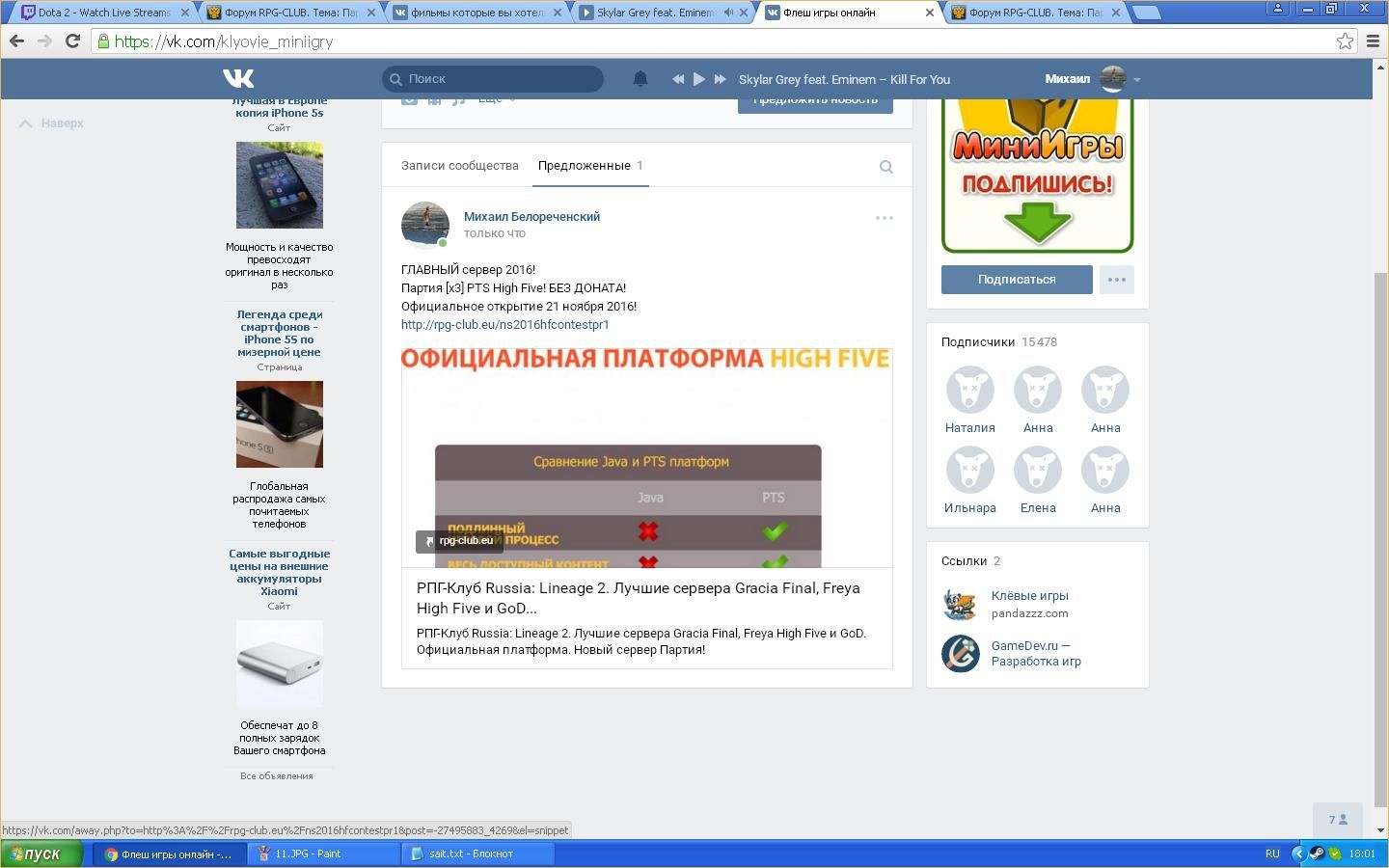Skip to the previous track
Screen dimensions: 1389x868
(x=678, y=79)
